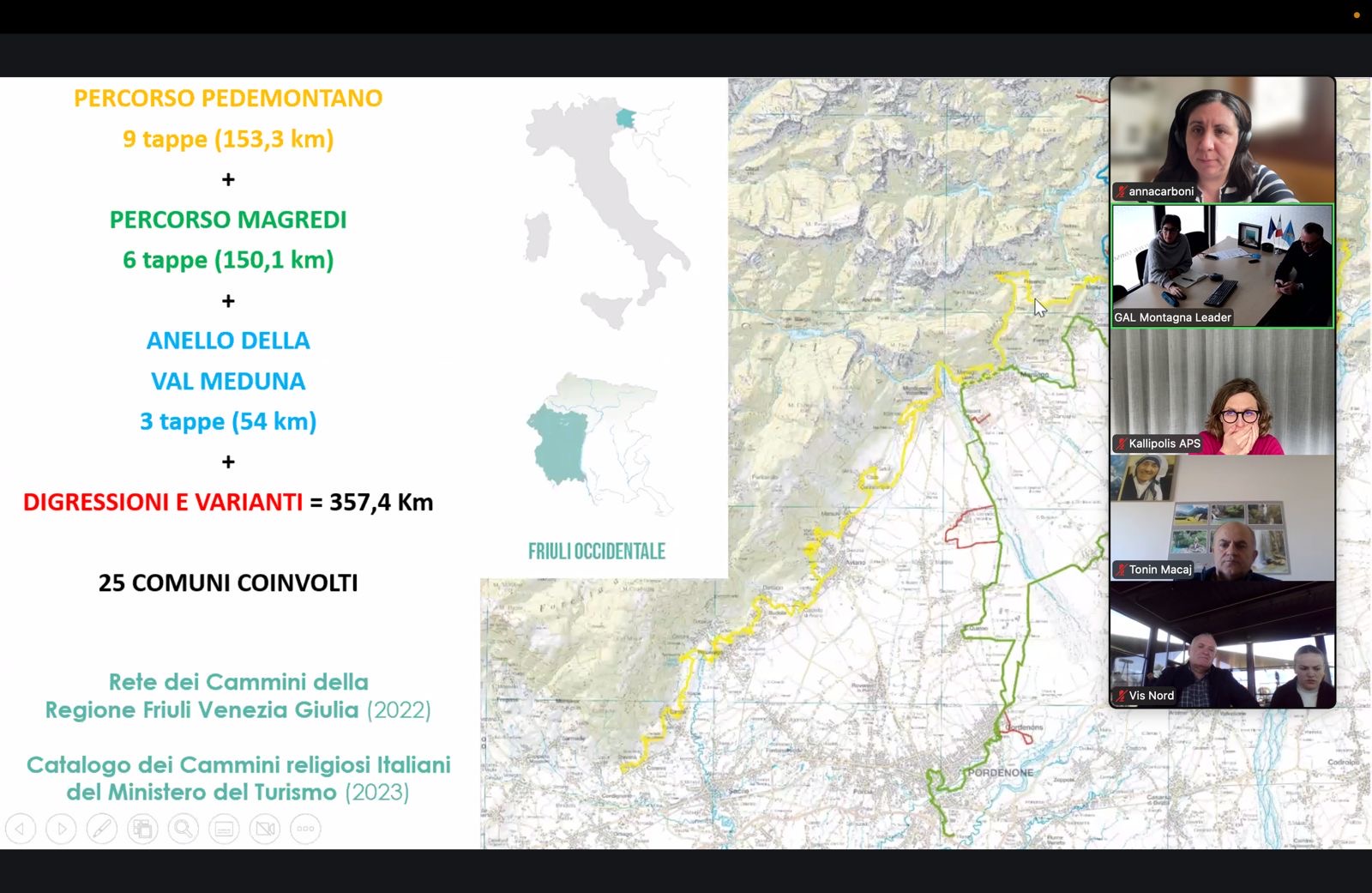Click the "= 357,4 Km" total

[x=371, y=502]
